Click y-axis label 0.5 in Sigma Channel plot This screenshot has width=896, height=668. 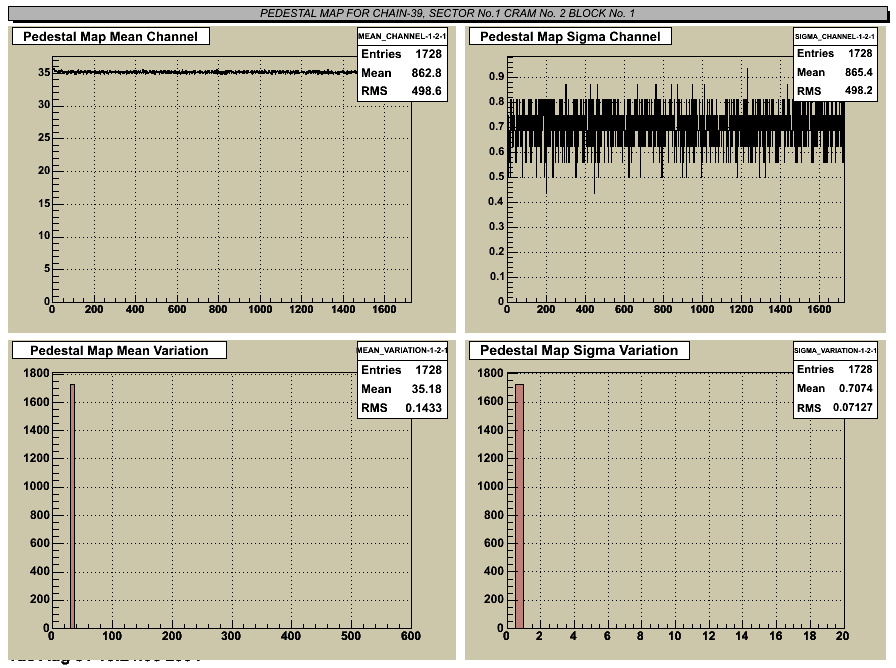point(497,177)
